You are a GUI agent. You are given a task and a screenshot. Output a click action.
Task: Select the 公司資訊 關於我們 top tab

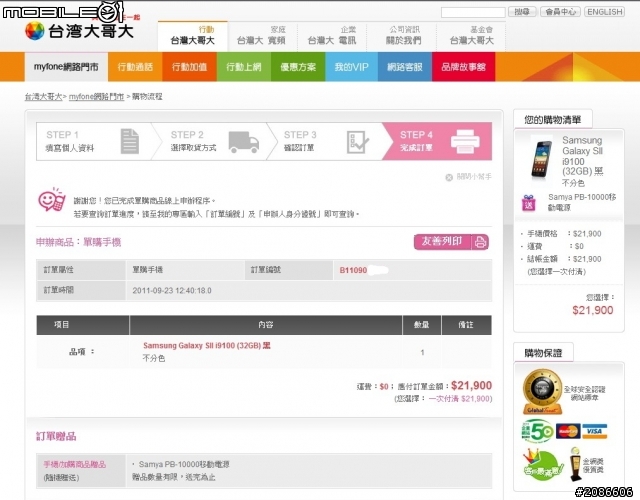402,36
